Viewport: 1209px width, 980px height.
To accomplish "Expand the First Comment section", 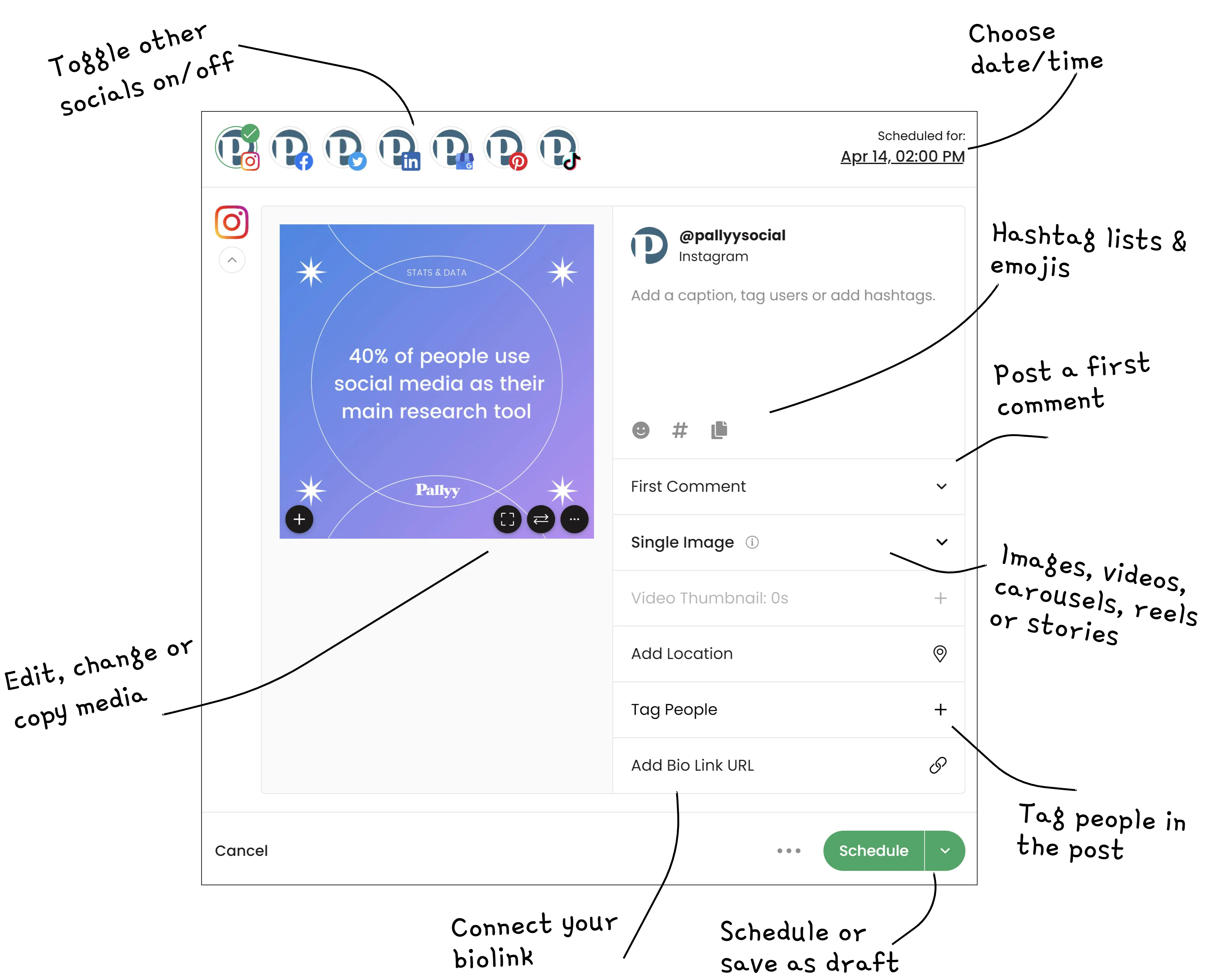I will click(940, 486).
